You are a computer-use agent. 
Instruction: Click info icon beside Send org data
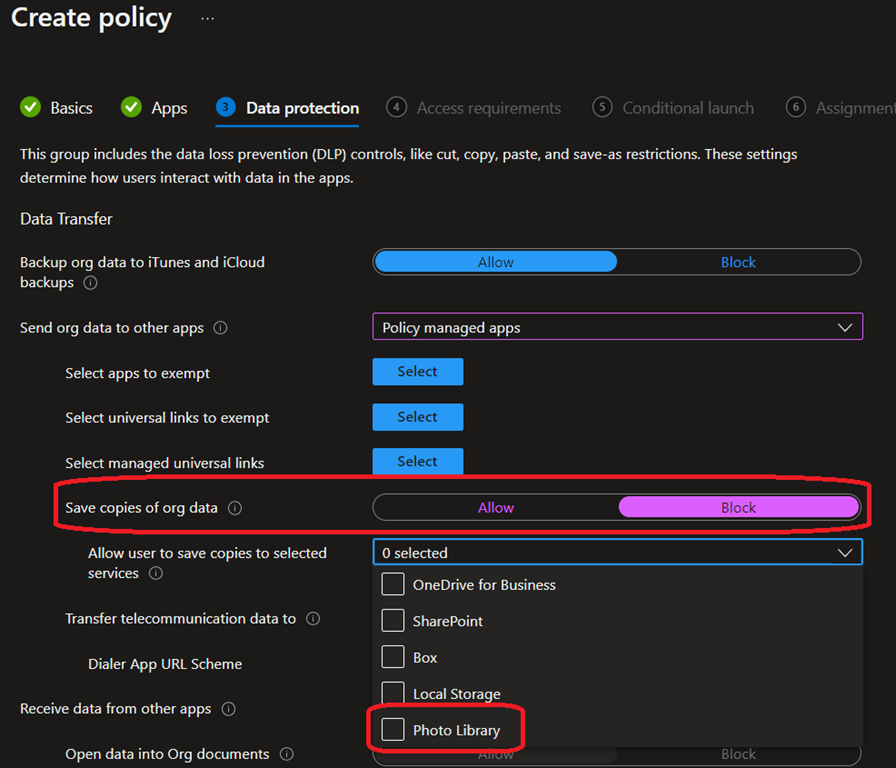point(220,328)
